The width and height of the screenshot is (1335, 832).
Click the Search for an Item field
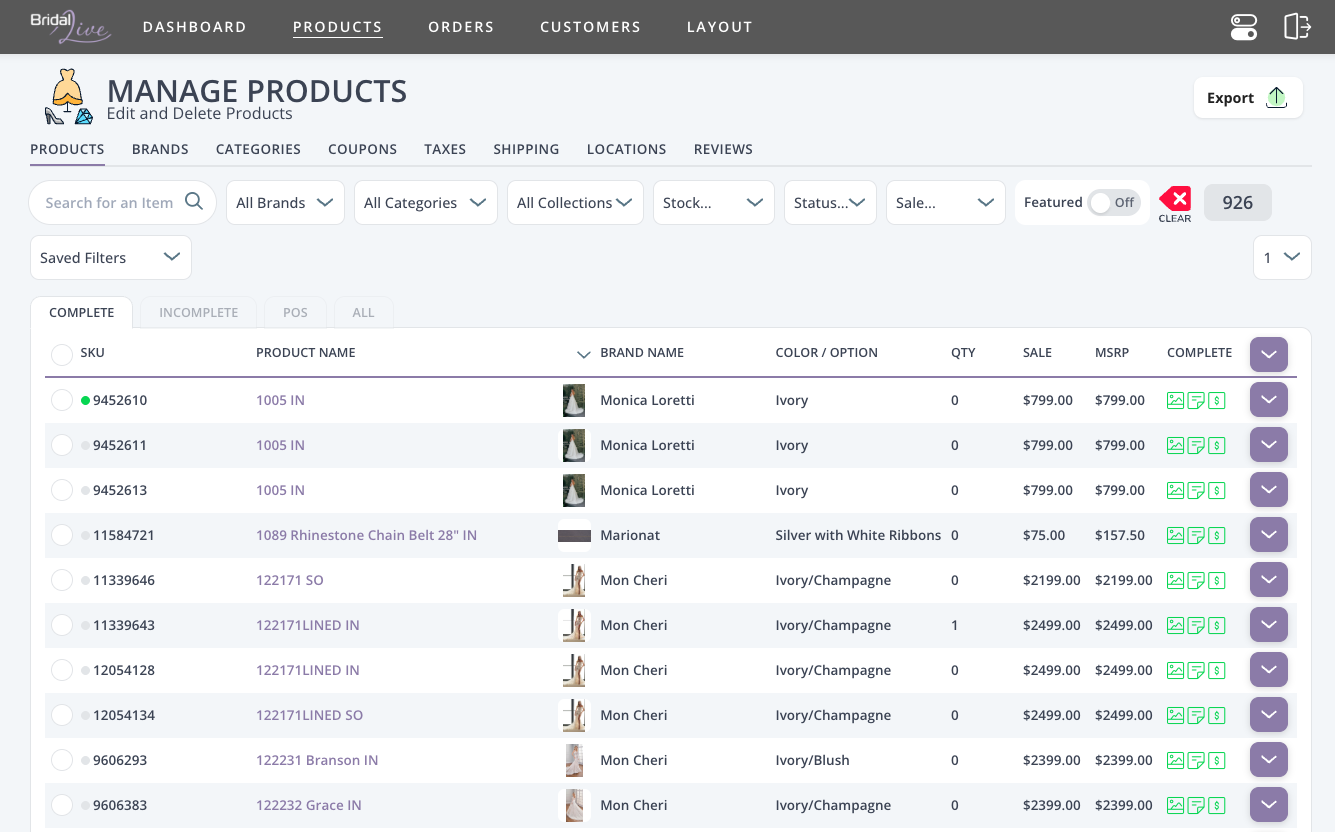tap(110, 202)
